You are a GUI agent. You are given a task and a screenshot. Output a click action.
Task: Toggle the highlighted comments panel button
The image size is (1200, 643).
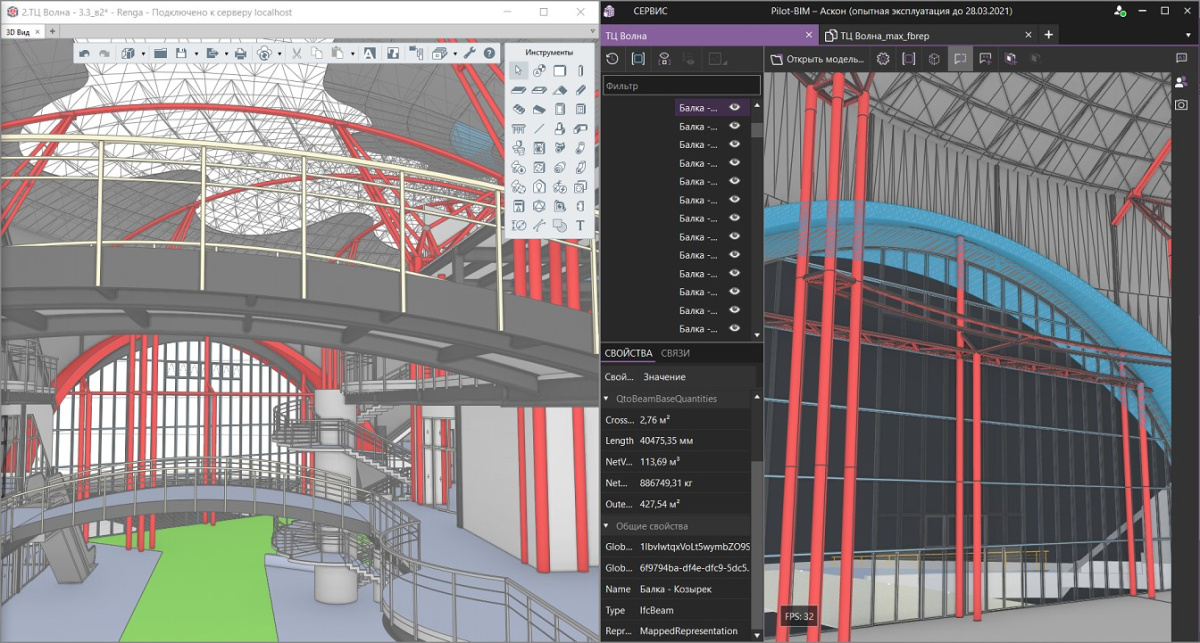coord(959,59)
